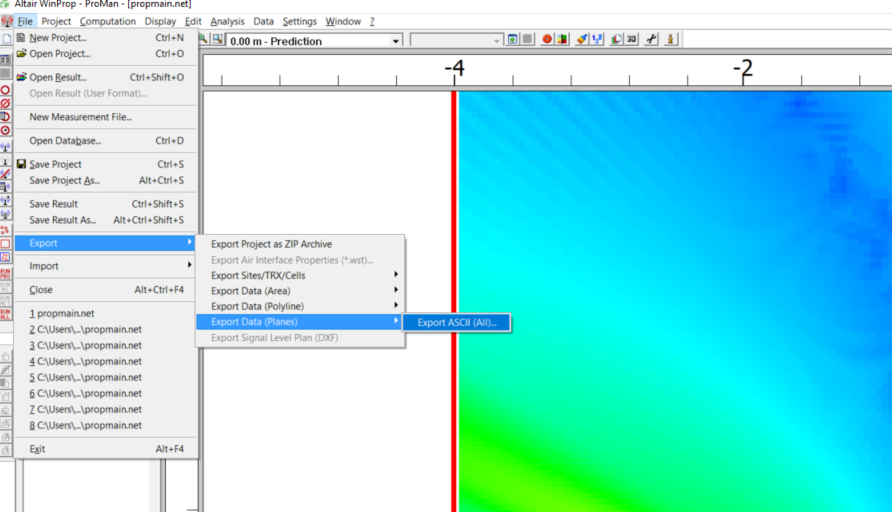Open the Project menu
The width and height of the screenshot is (892, 512).
(56, 21)
